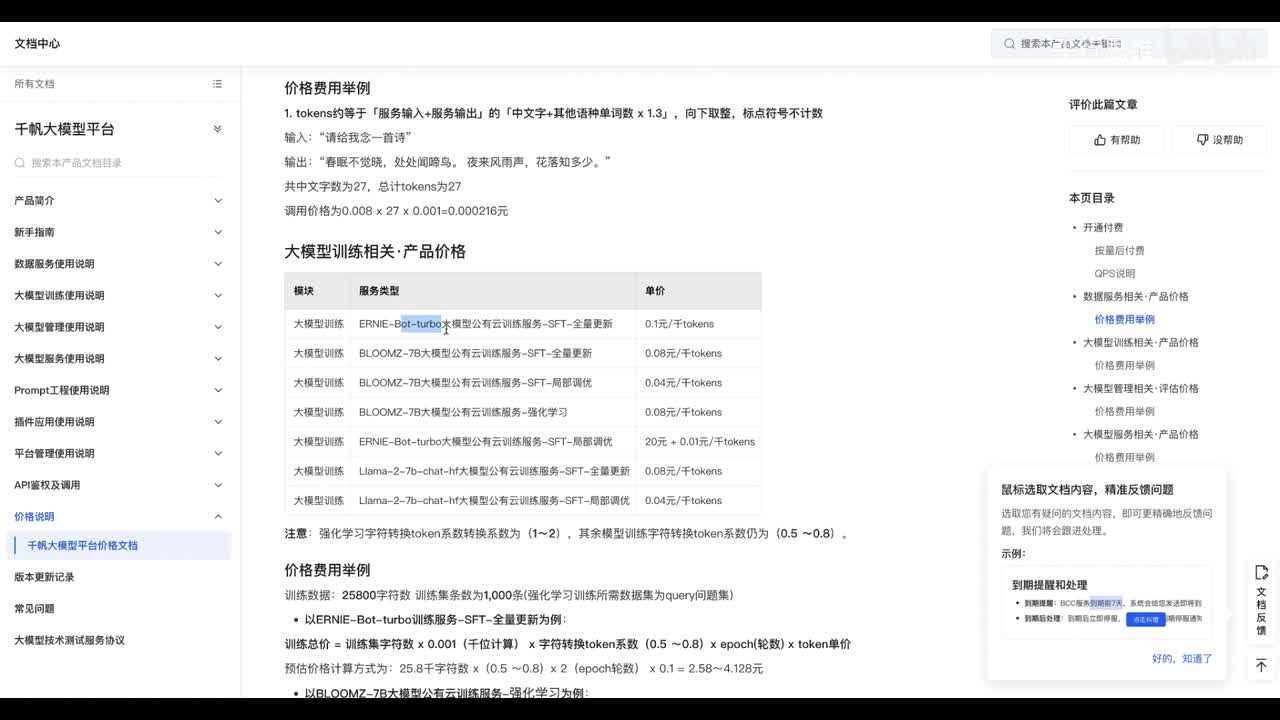Click the thumbs-up 有帮助 button
The height and width of the screenshot is (720, 1280).
pos(1116,140)
